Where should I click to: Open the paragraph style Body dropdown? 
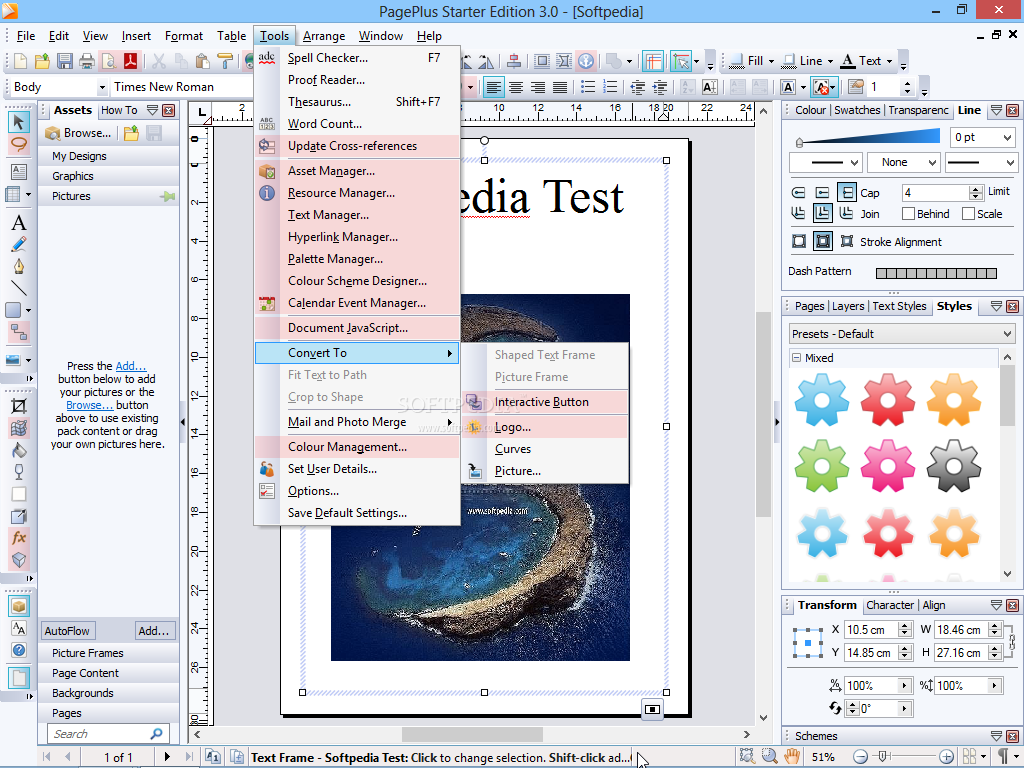102,87
